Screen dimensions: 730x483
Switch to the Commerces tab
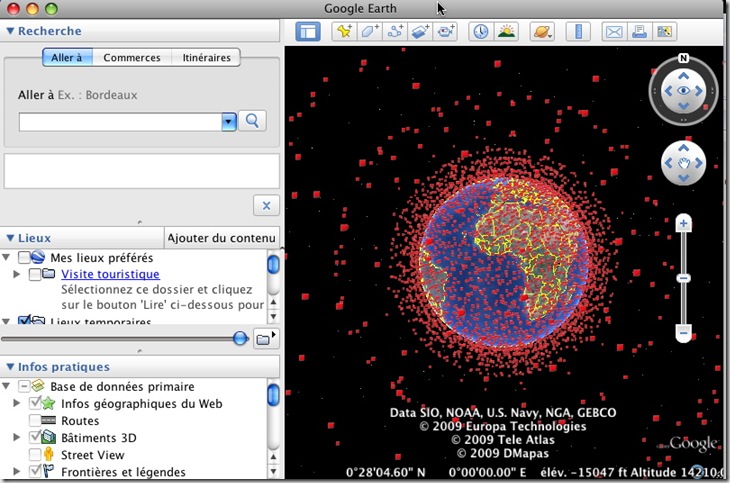pyautogui.click(x=132, y=58)
